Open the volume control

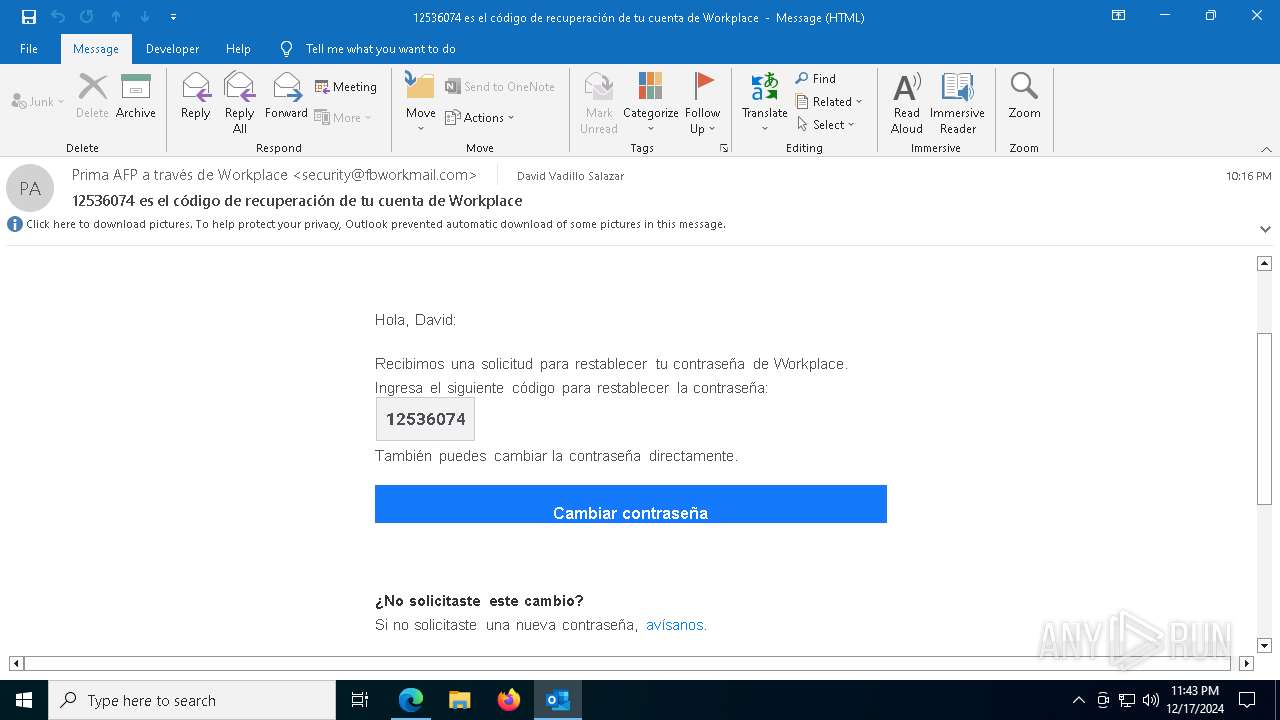pyautogui.click(x=1151, y=700)
